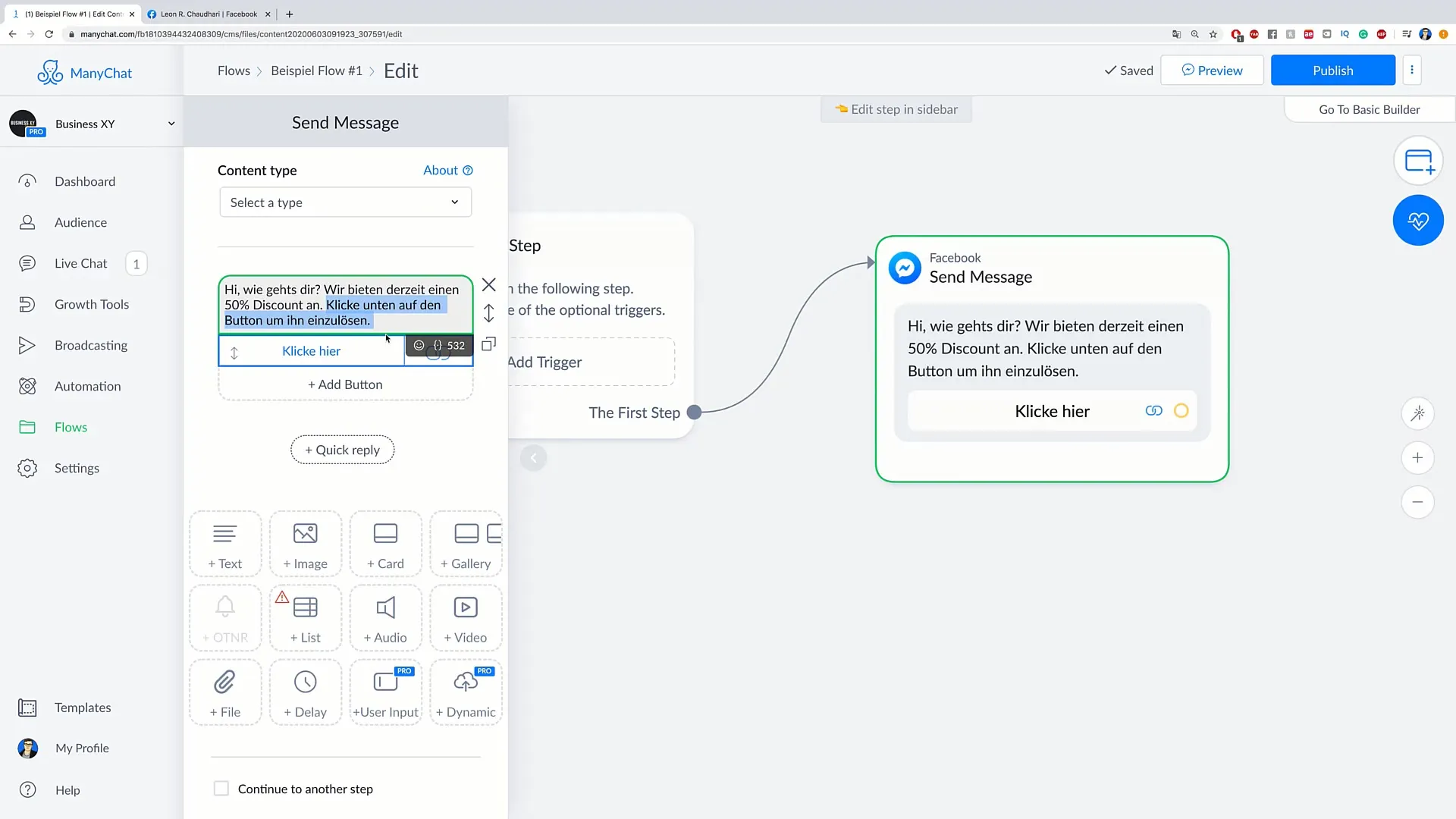This screenshot has width=1456, height=819.
Task: Edit the Klicke hier button in sidebar
Action: 311,351
